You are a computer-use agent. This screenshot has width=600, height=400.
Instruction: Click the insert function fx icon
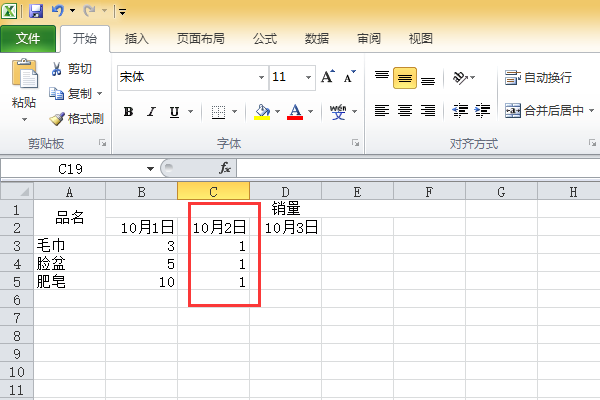click(x=225, y=168)
